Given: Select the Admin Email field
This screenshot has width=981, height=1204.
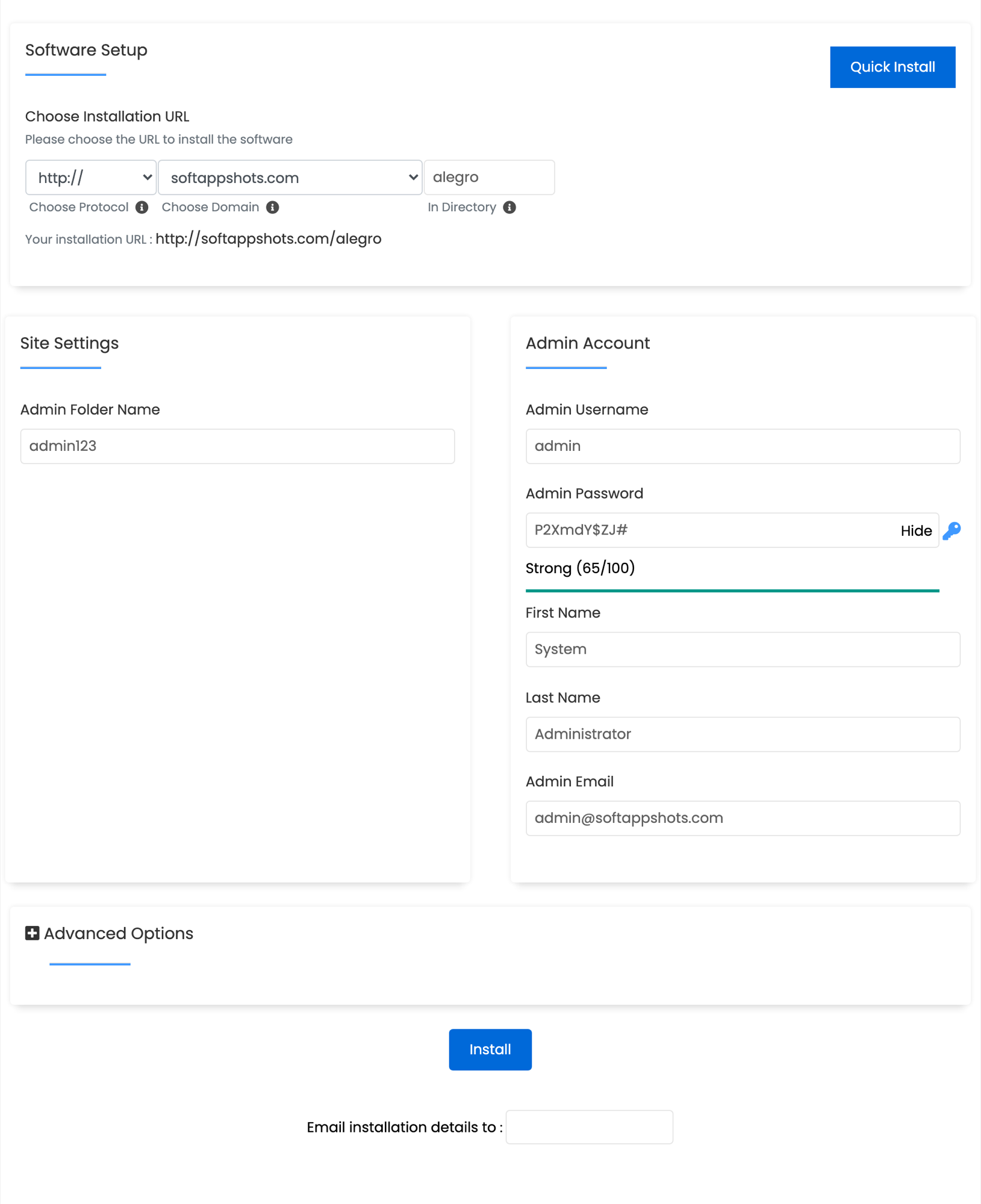Looking at the screenshot, I should (743, 818).
